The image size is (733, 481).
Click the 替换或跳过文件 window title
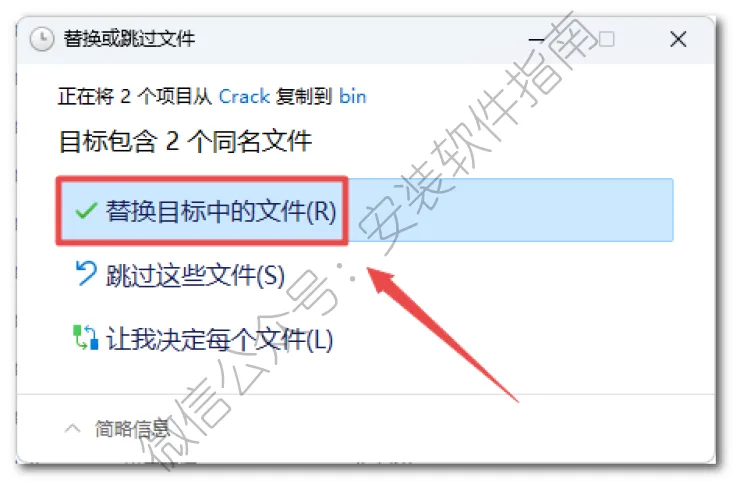coord(129,39)
